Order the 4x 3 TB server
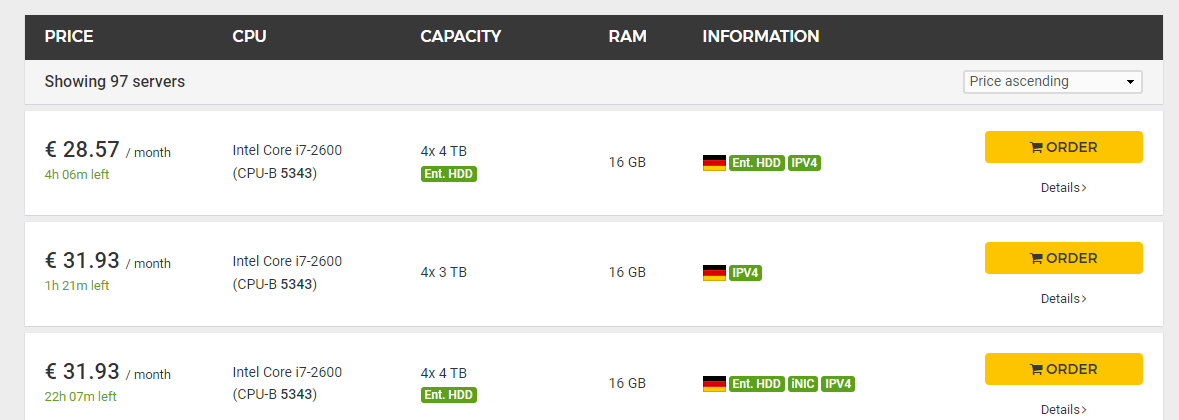This screenshot has height=420, width=1179. click(x=1063, y=258)
